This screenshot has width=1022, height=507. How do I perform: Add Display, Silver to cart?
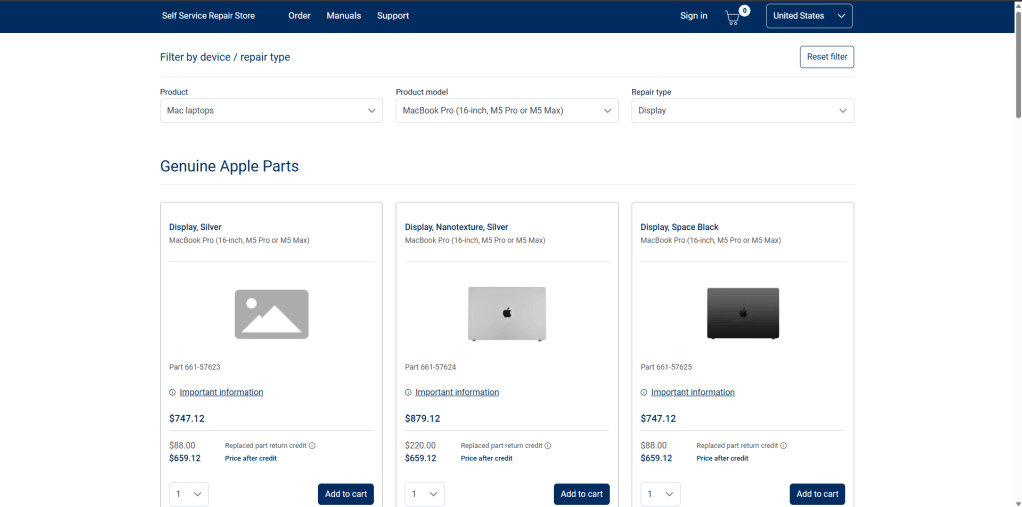(346, 494)
